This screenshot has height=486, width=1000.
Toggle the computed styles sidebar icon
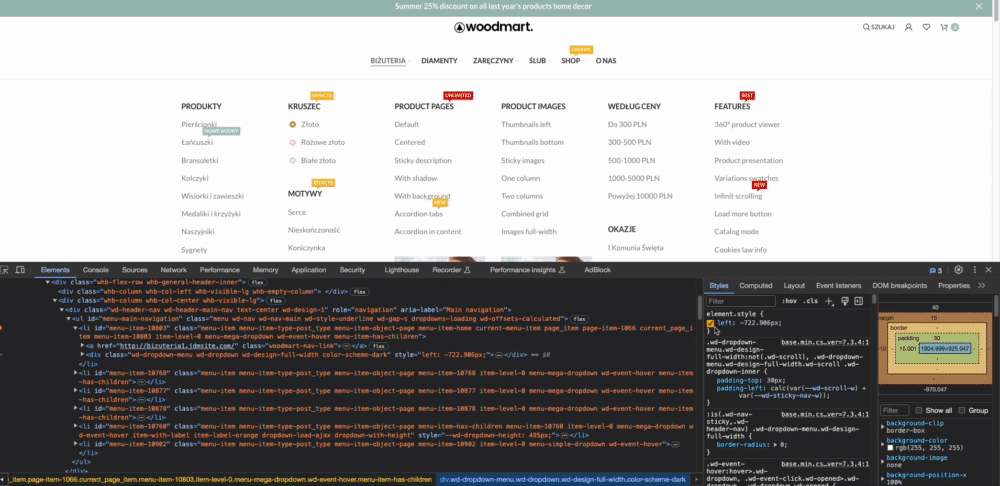858,301
